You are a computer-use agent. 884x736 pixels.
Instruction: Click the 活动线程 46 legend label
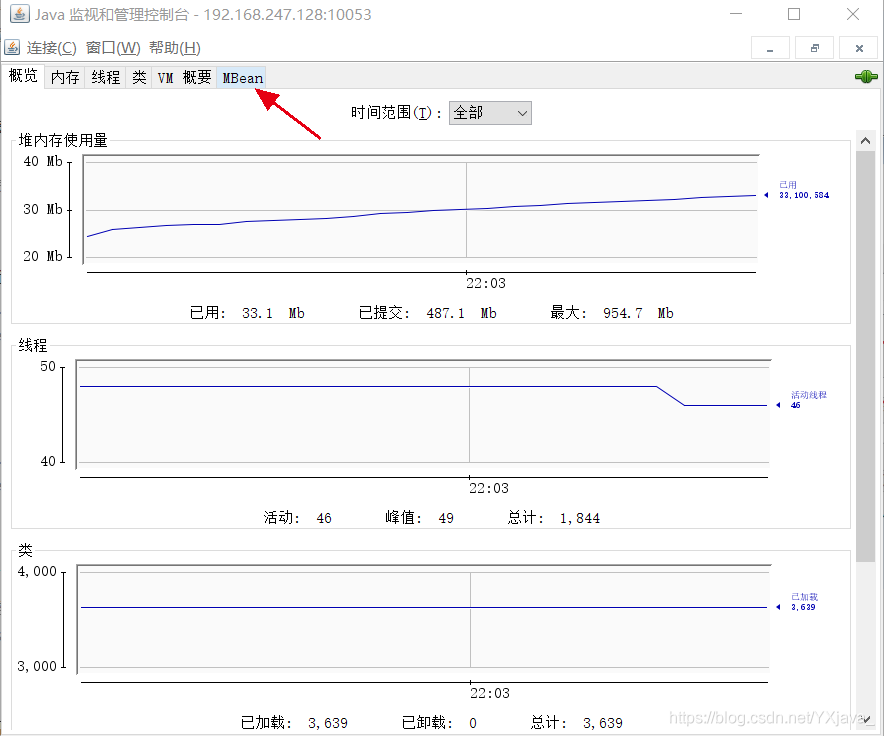808,400
